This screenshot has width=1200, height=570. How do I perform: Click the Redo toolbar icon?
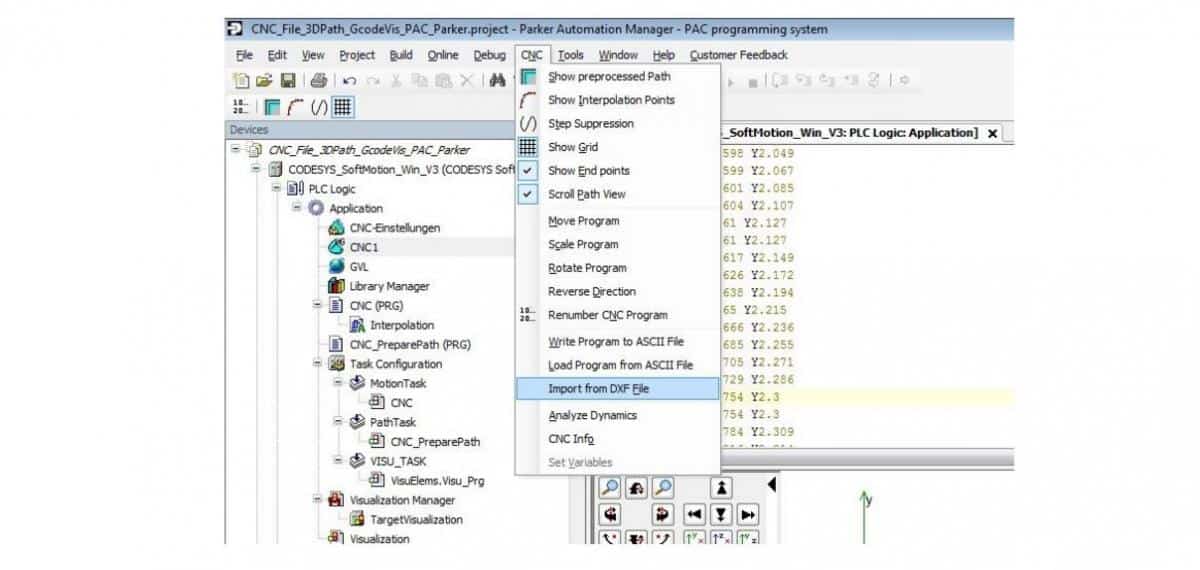[373, 81]
